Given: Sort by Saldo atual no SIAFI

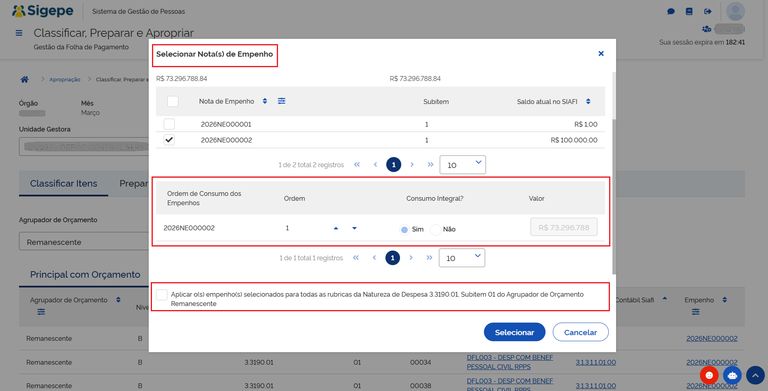Looking at the screenshot, I should pyautogui.click(x=588, y=101).
